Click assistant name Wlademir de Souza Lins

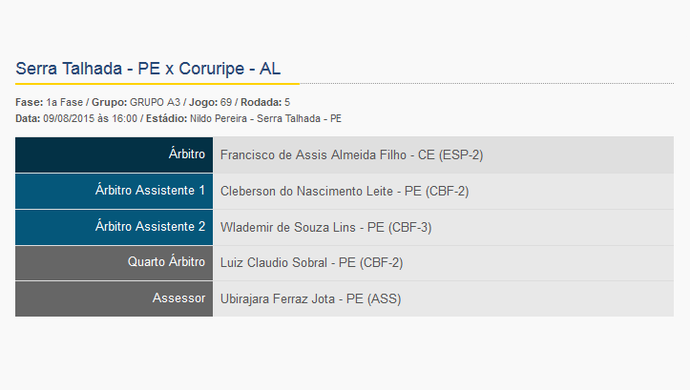[x=288, y=227]
